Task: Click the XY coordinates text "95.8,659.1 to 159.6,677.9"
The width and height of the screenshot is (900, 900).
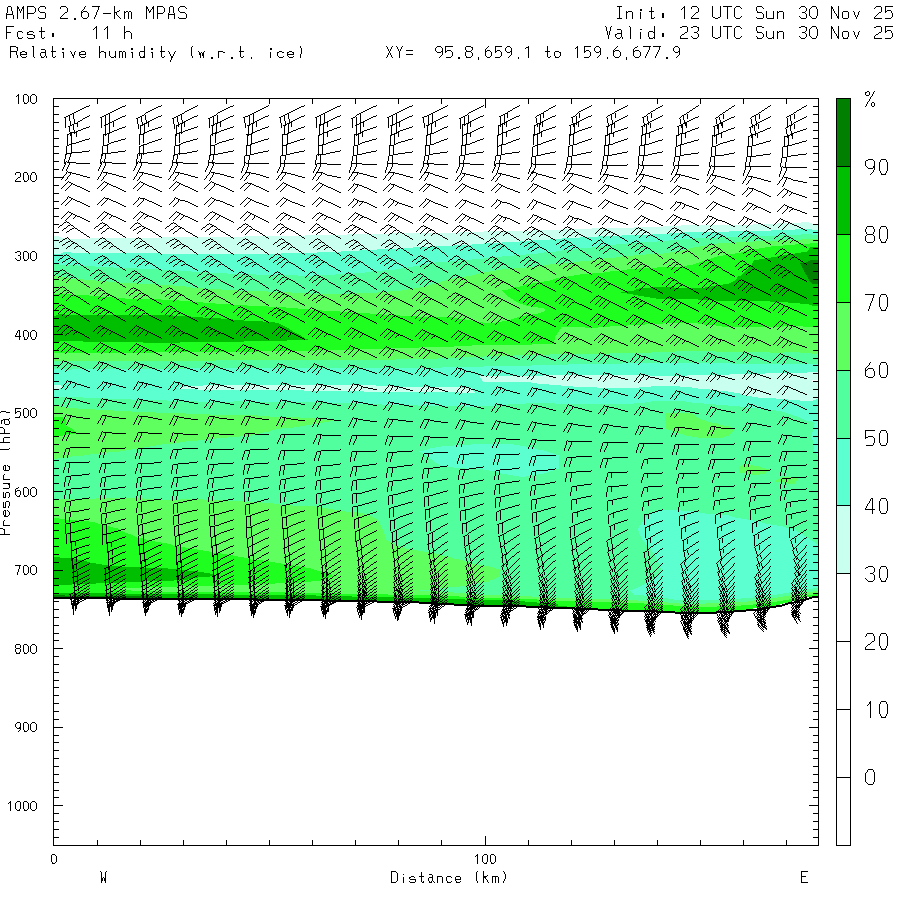Action: pyautogui.click(x=557, y=53)
